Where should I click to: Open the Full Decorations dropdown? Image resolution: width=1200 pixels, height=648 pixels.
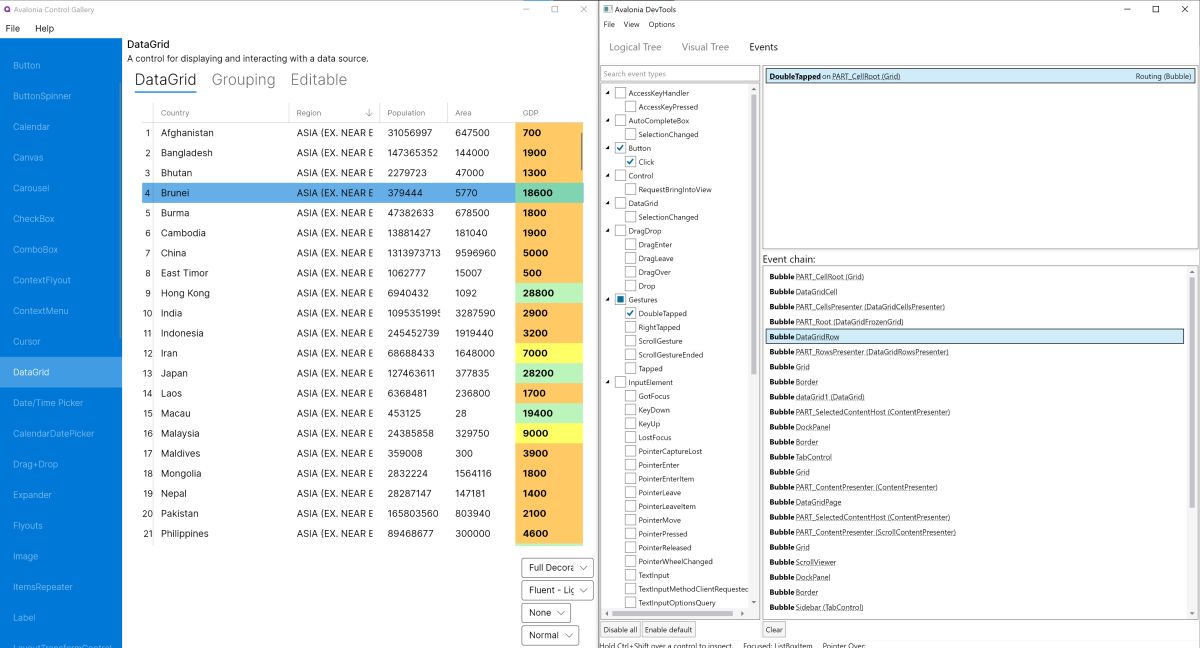[557, 568]
